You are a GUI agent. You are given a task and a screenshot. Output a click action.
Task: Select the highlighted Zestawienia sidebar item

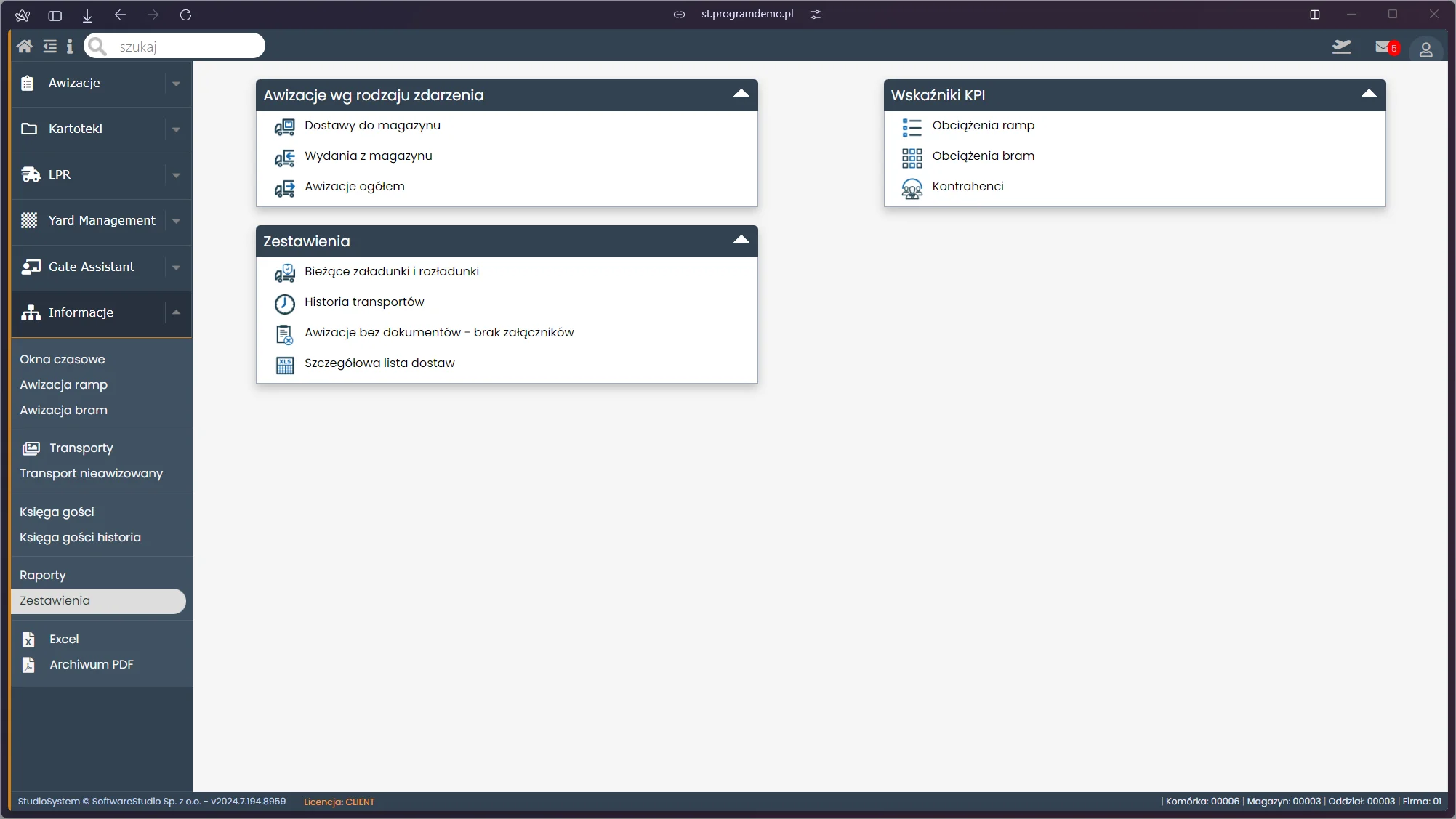tap(99, 601)
